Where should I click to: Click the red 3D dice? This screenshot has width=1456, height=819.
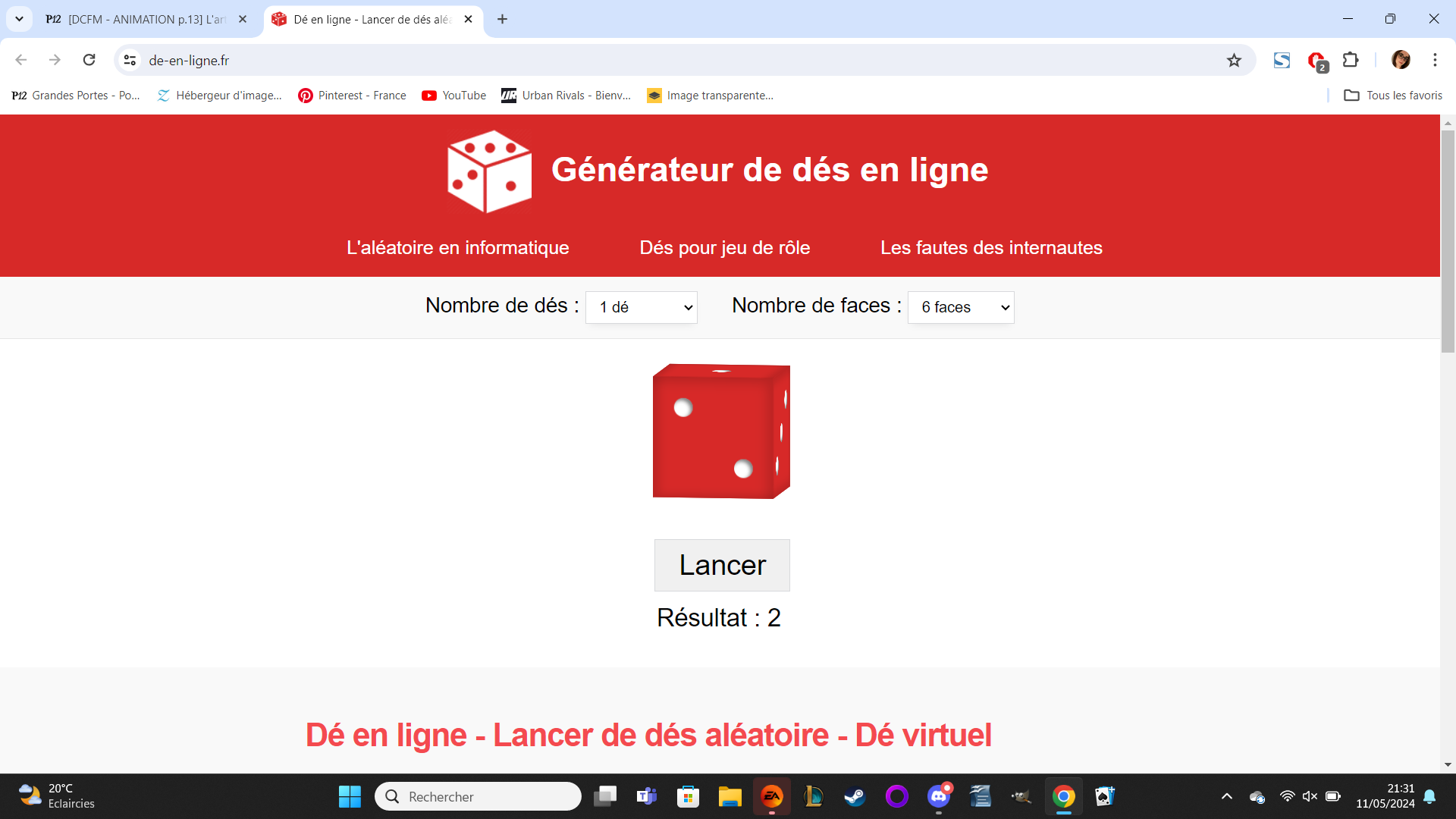point(720,431)
